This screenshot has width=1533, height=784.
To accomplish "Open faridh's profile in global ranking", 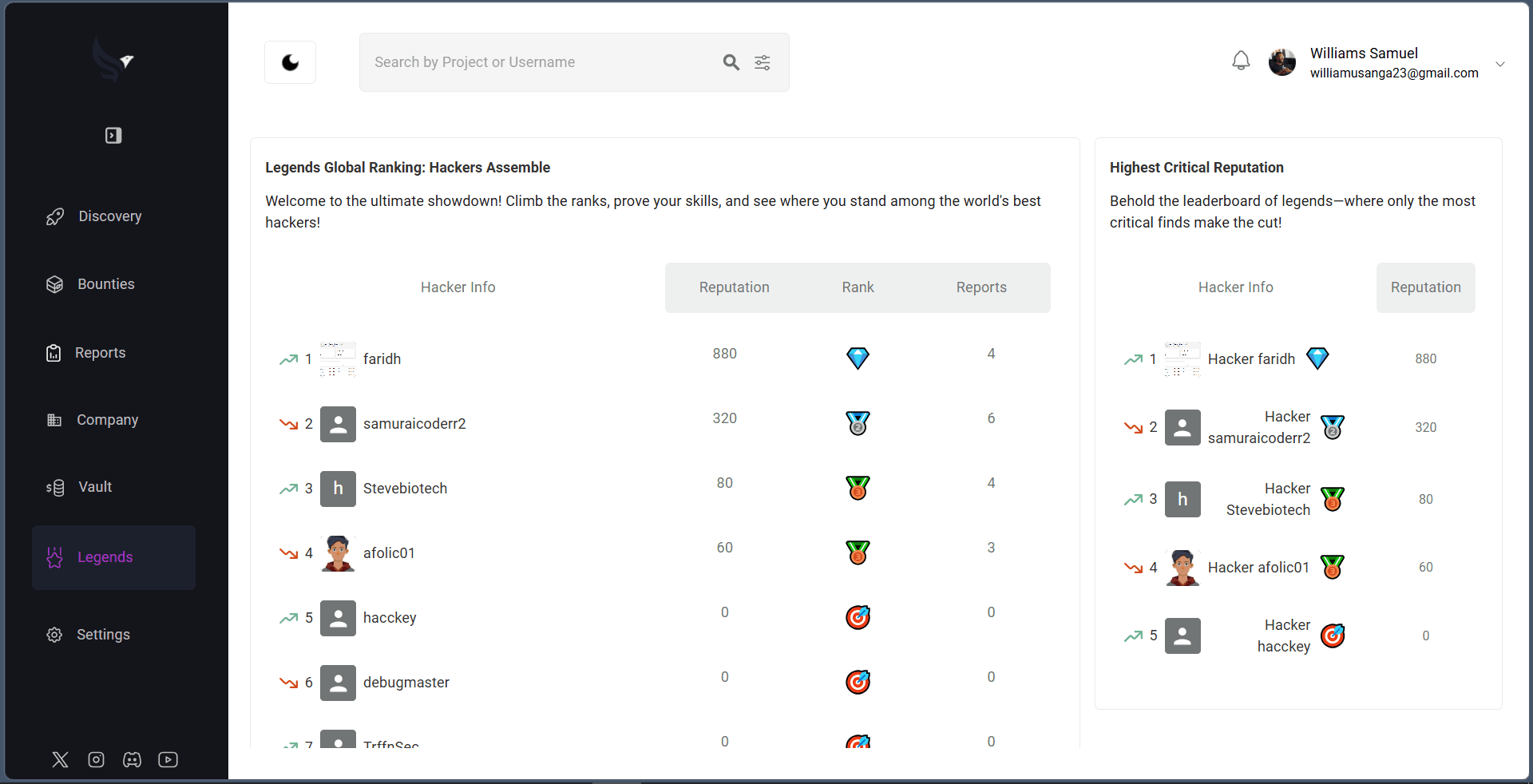I will (x=382, y=359).
